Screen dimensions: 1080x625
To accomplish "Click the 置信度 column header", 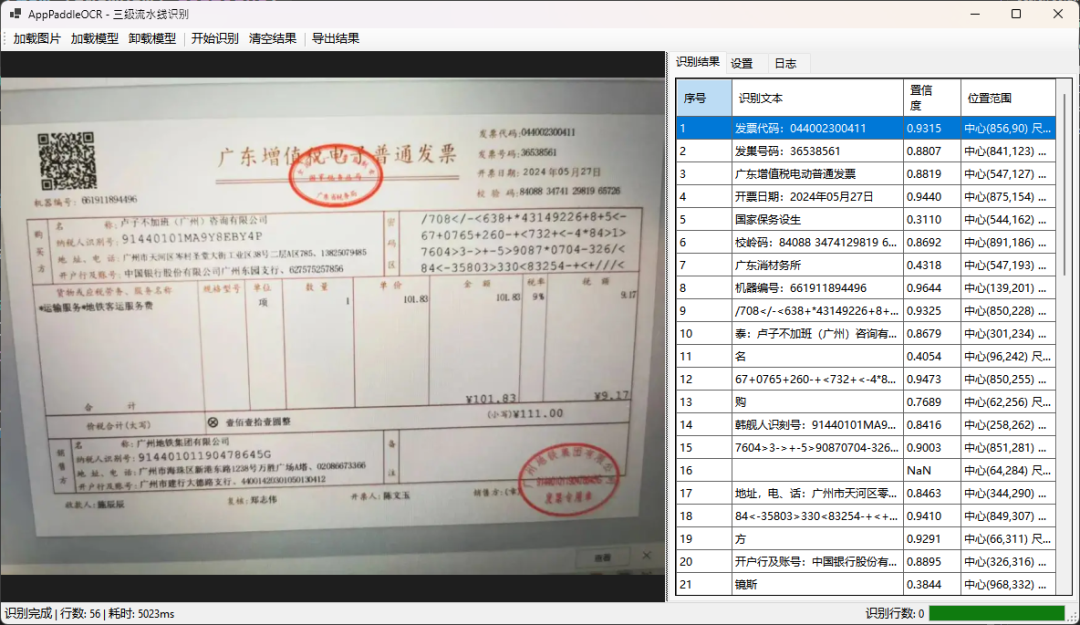I will pos(932,98).
